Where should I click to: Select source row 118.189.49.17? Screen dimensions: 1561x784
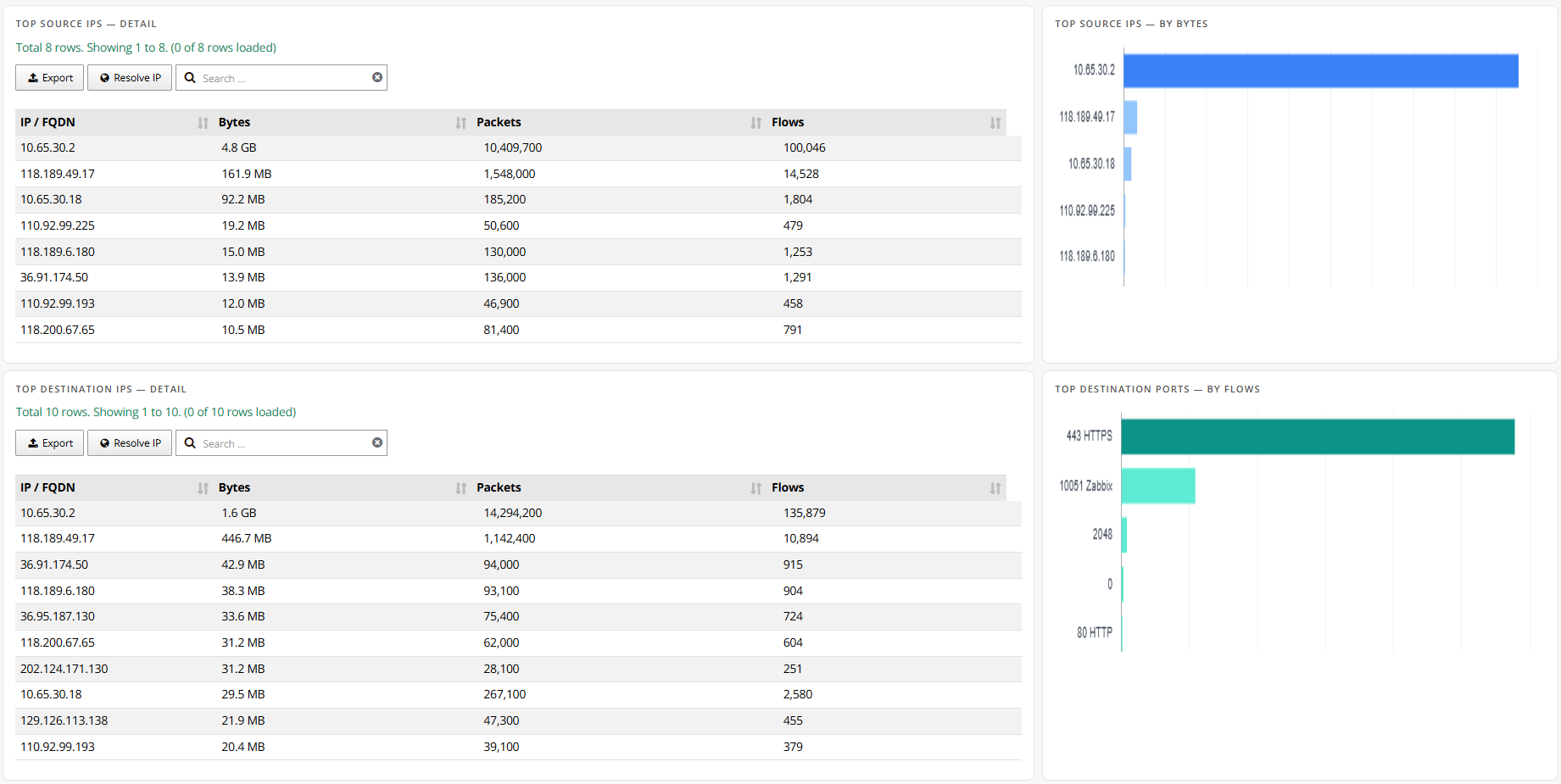pos(58,174)
